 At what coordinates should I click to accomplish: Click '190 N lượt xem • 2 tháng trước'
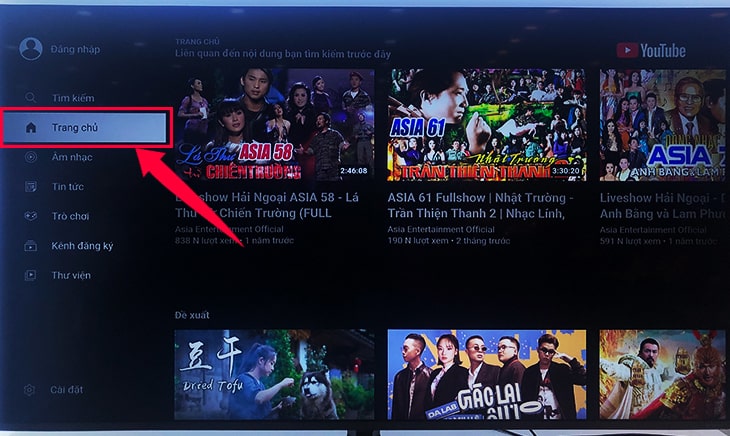coord(449,241)
